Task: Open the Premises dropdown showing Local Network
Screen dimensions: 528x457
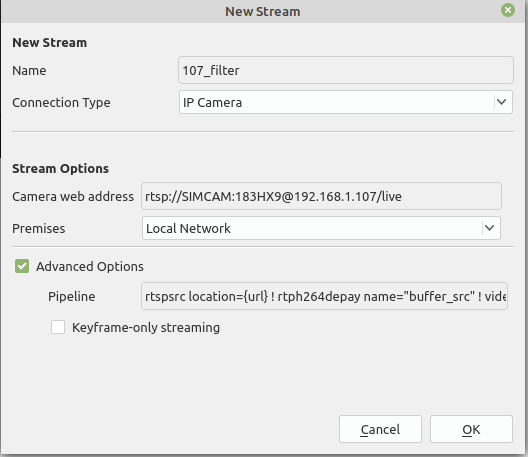Action: pos(321,228)
